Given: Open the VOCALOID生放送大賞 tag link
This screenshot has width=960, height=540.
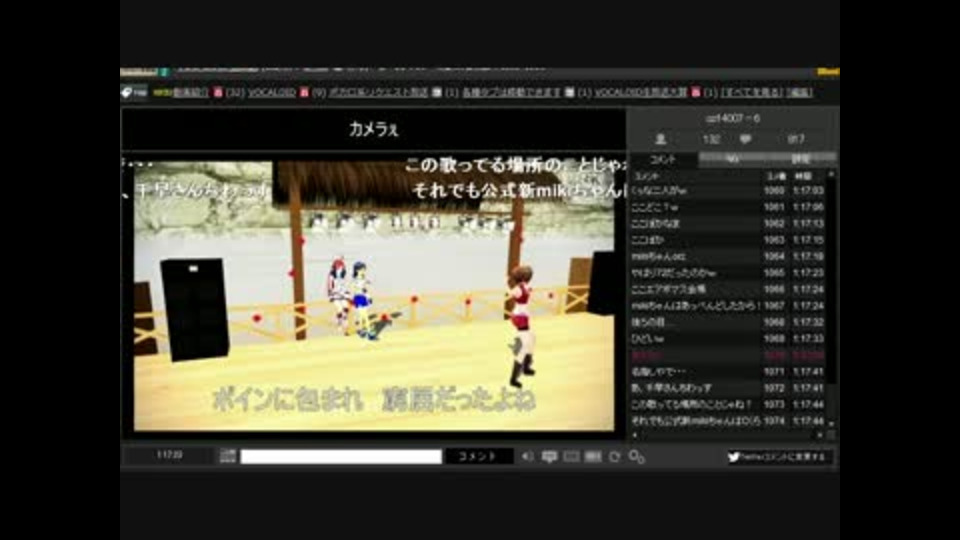Looking at the screenshot, I should (640, 92).
